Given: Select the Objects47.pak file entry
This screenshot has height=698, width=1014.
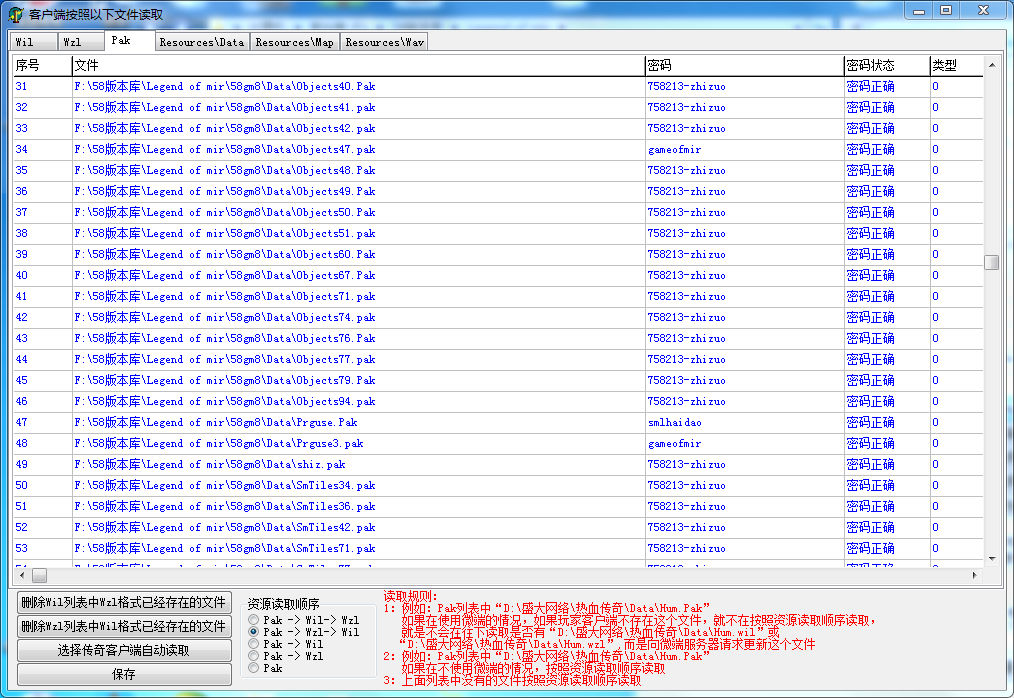Looking at the screenshot, I should click(x=498, y=149).
